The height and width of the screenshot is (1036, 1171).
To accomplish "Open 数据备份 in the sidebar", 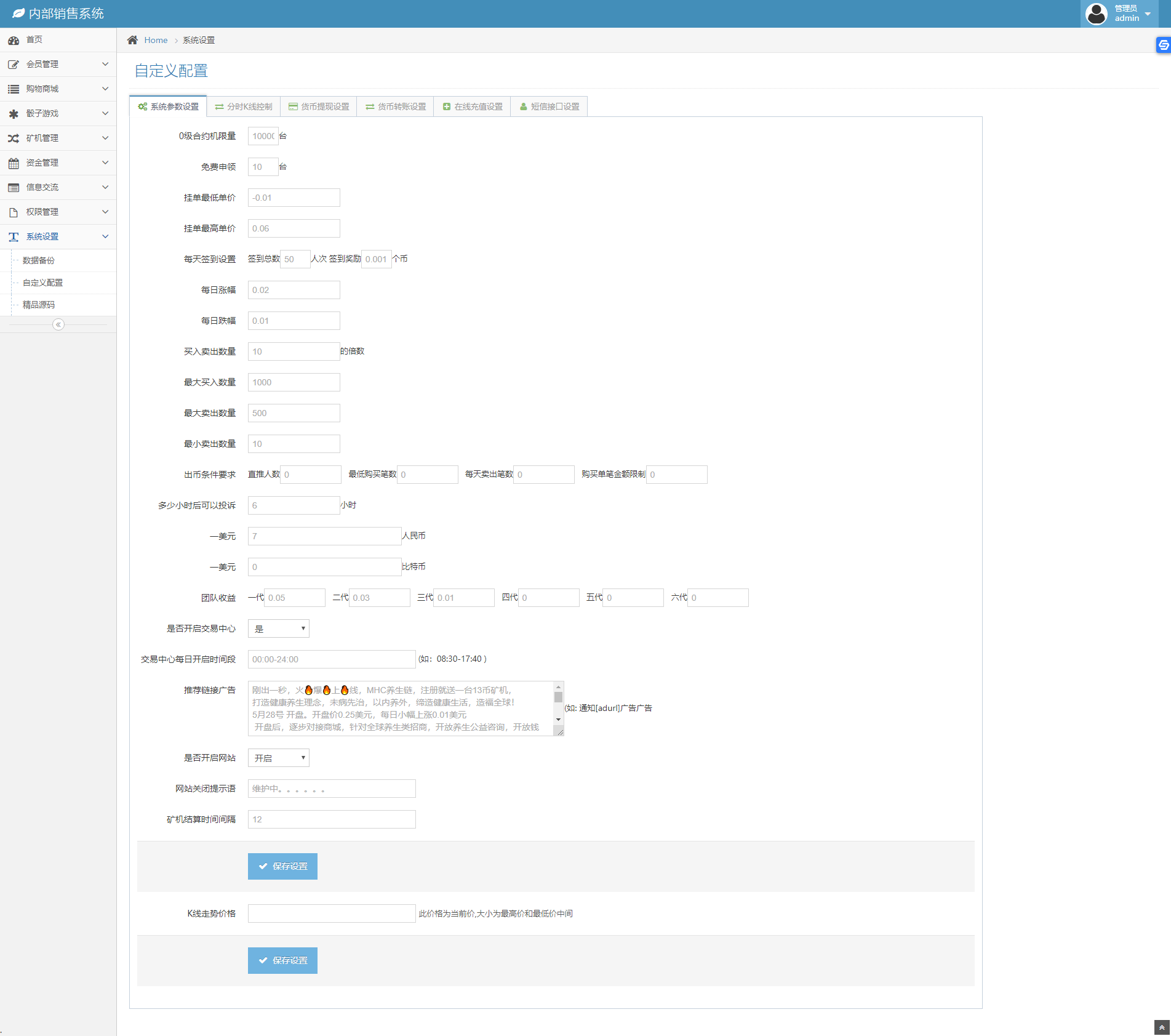I will tap(39, 260).
